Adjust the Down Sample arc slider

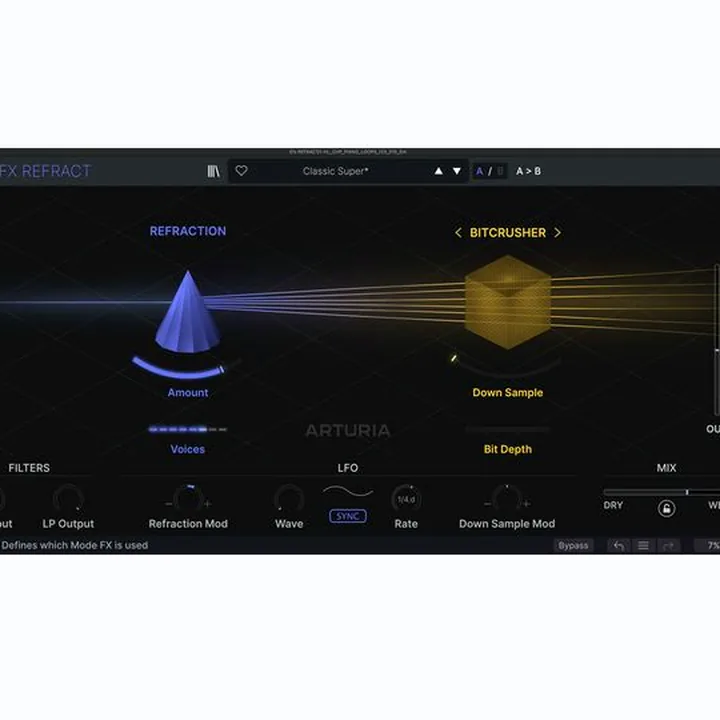[x=507, y=365]
